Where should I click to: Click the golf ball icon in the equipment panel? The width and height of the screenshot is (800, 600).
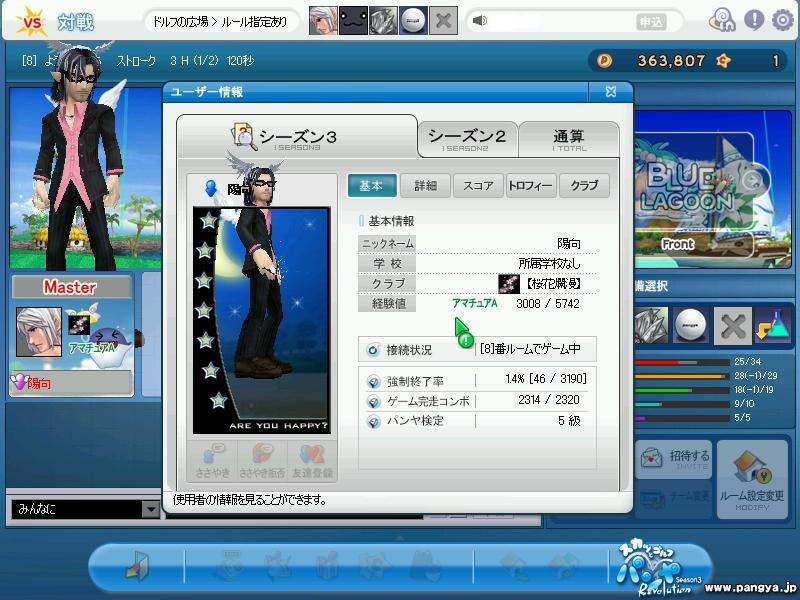[x=692, y=325]
